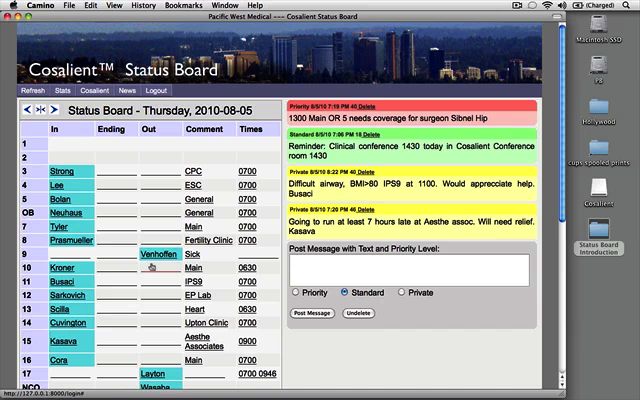Delete the Private Kasava running late message
The image size is (640, 400).
point(366,209)
